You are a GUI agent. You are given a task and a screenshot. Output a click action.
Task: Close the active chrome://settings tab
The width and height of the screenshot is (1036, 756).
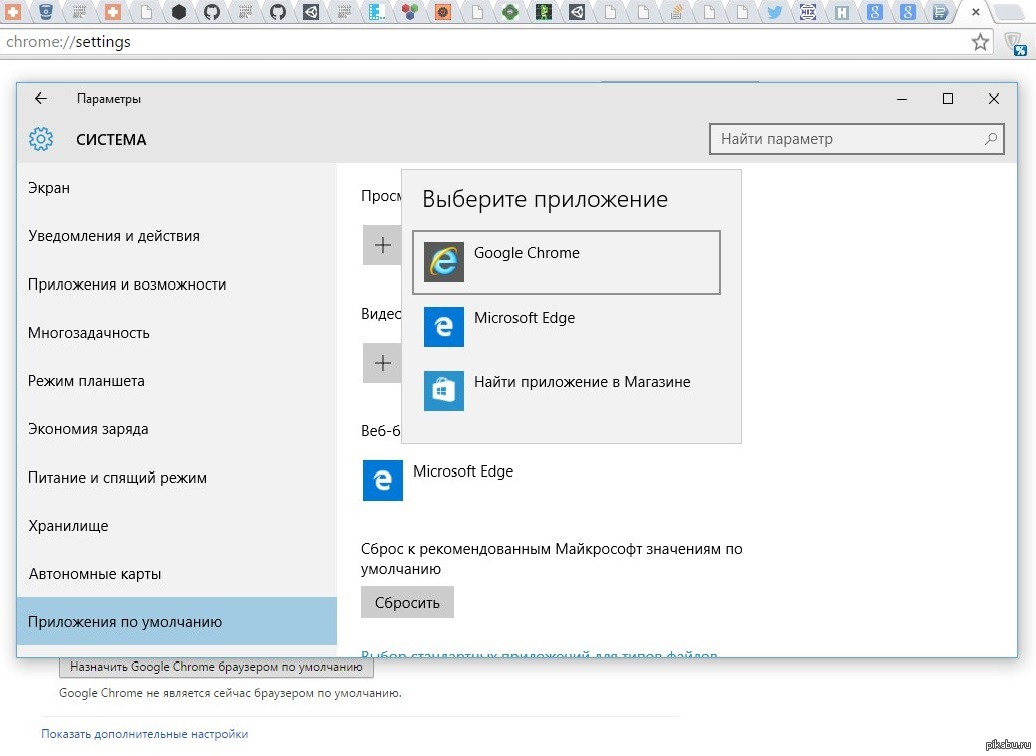coord(975,12)
